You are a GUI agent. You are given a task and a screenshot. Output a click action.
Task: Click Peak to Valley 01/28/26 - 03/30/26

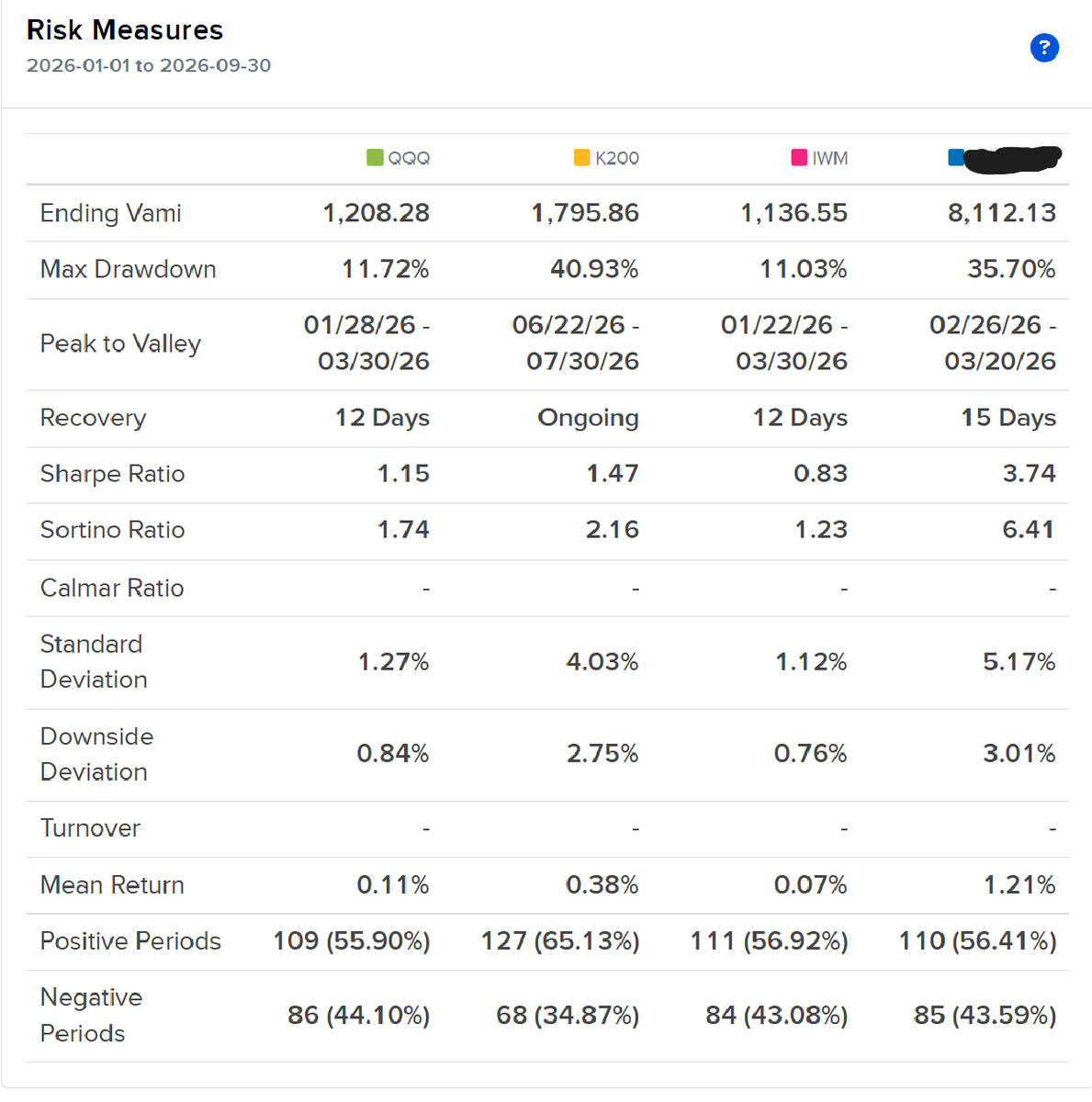(x=367, y=343)
